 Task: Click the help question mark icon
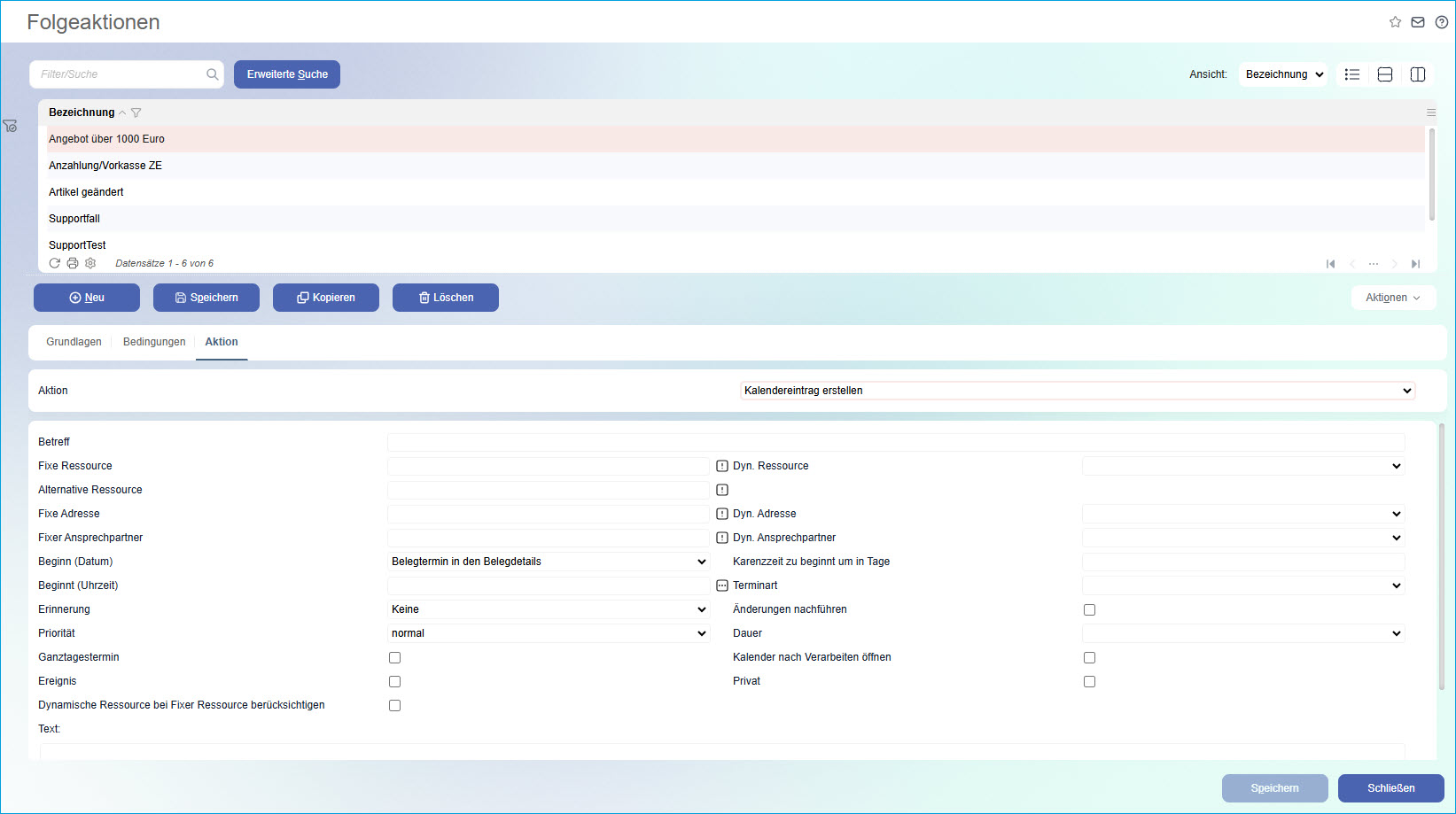[1442, 22]
